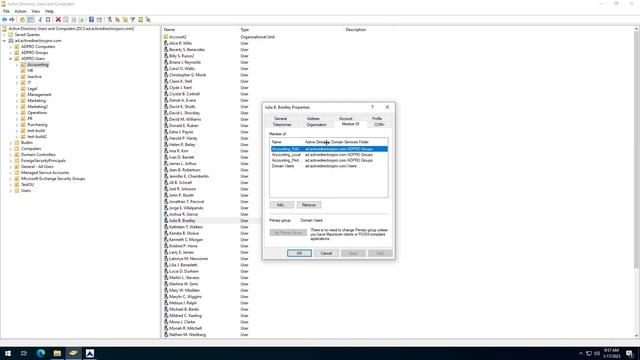Select the Legal OU in tree
640x360 pixels.
(32, 89)
